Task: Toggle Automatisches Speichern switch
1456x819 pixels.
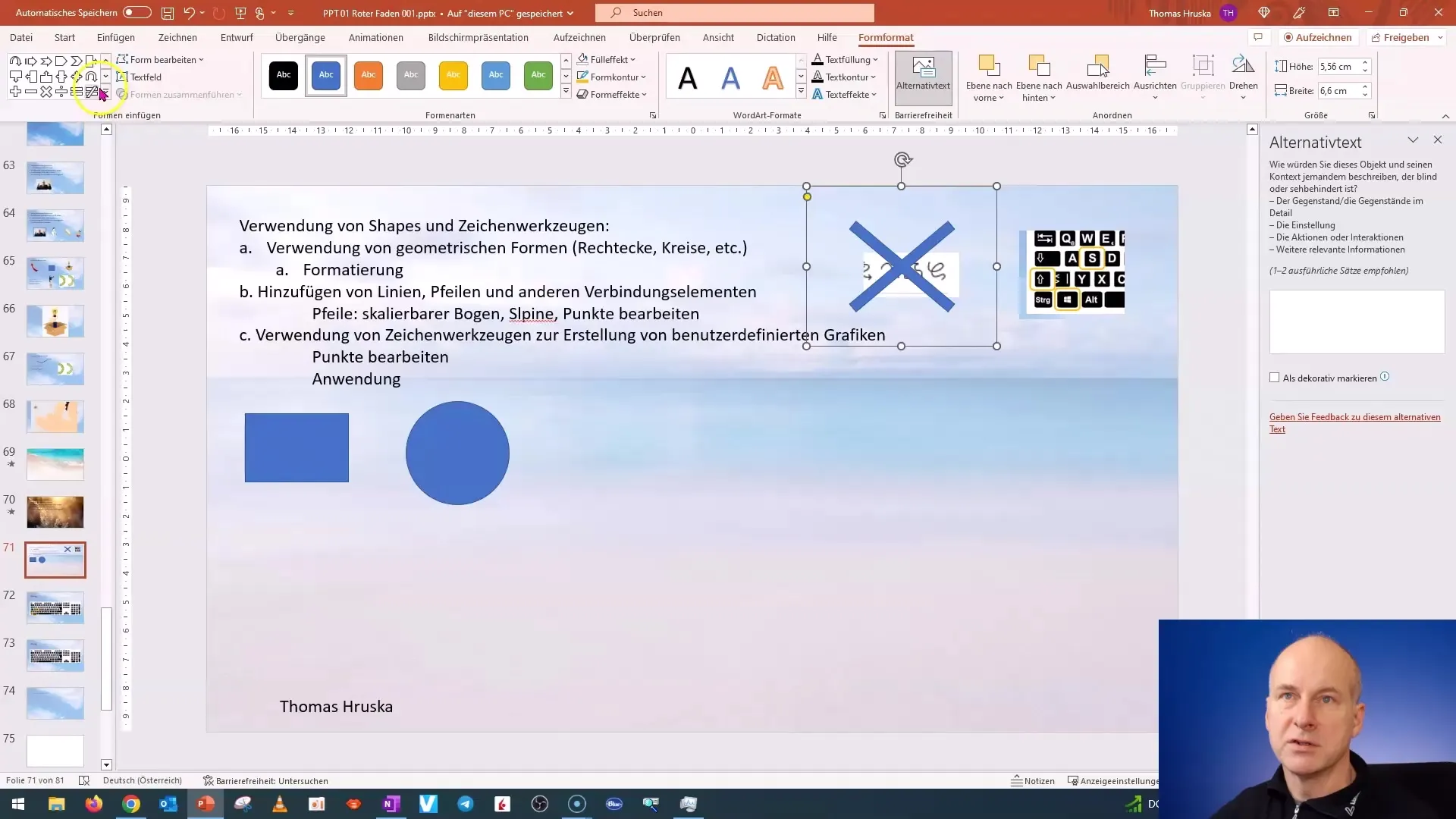Action: coord(136,13)
